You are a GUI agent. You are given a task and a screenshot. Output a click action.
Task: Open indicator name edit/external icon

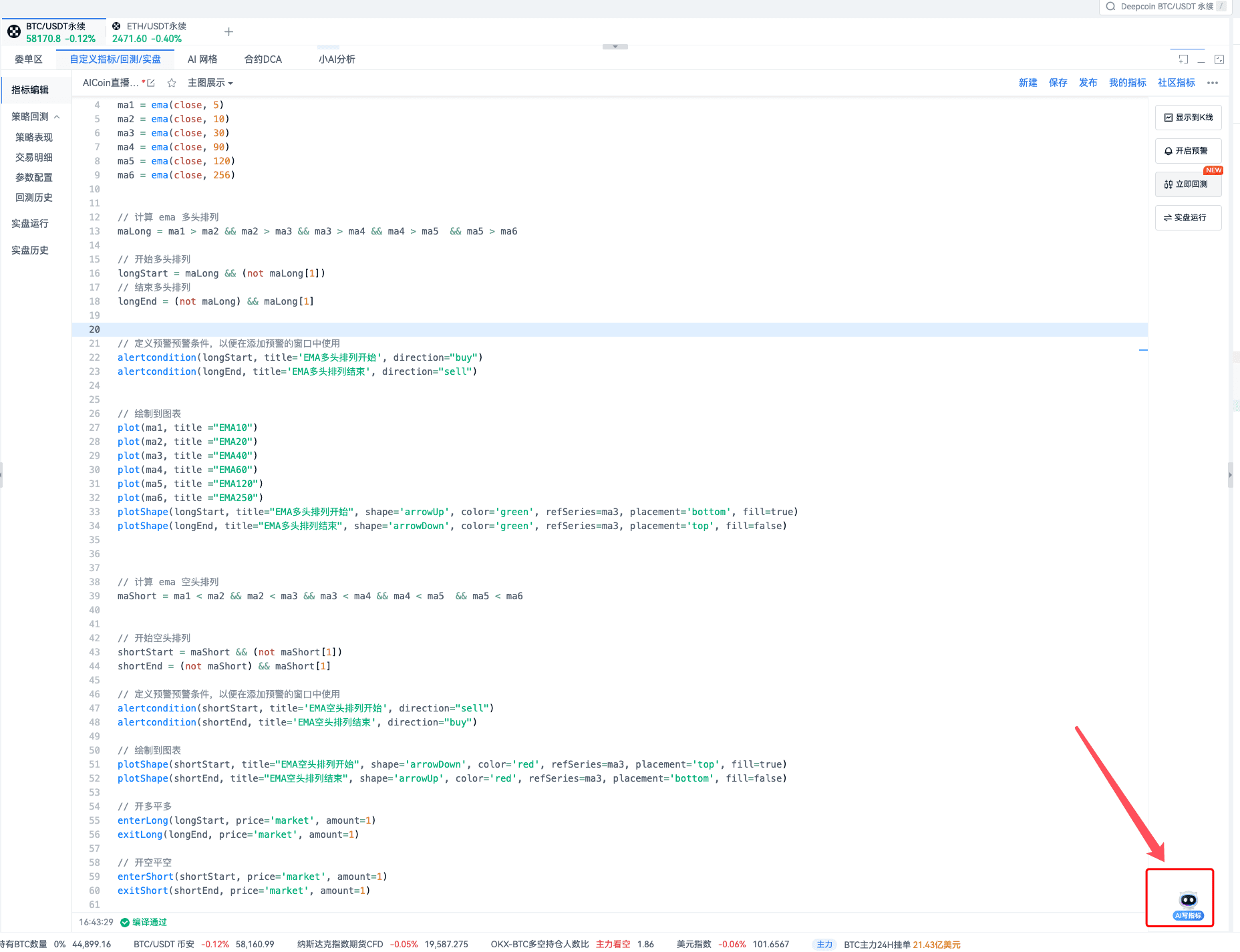click(151, 83)
